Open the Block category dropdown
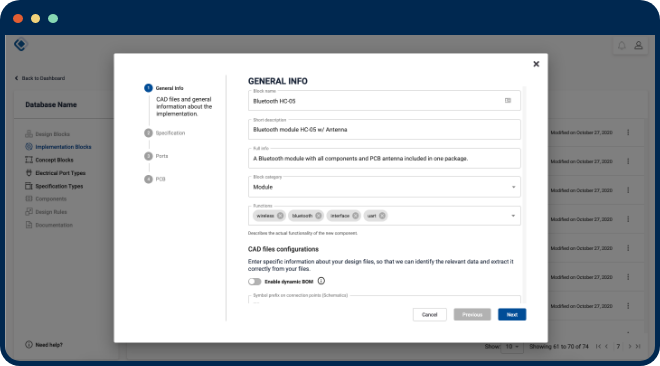The width and height of the screenshot is (660, 366). coord(384,187)
